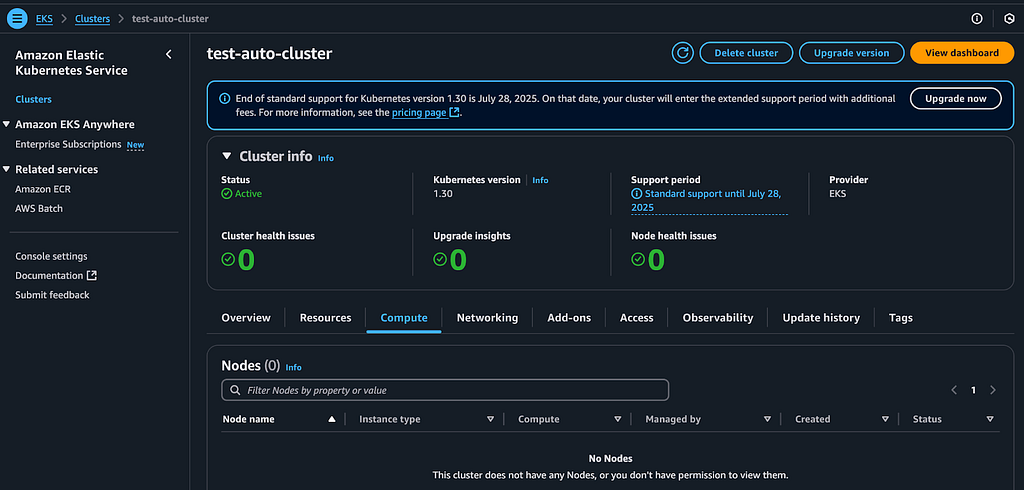This screenshot has height=490, width=1024.
Task: Click the Clusters breadcrumb link
Action: click(x=92, y=18)
